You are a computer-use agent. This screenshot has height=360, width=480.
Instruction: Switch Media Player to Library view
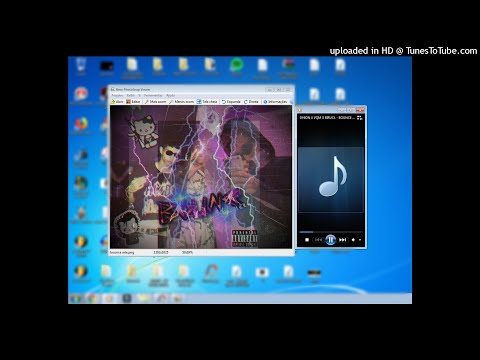(x=359, y=118)
